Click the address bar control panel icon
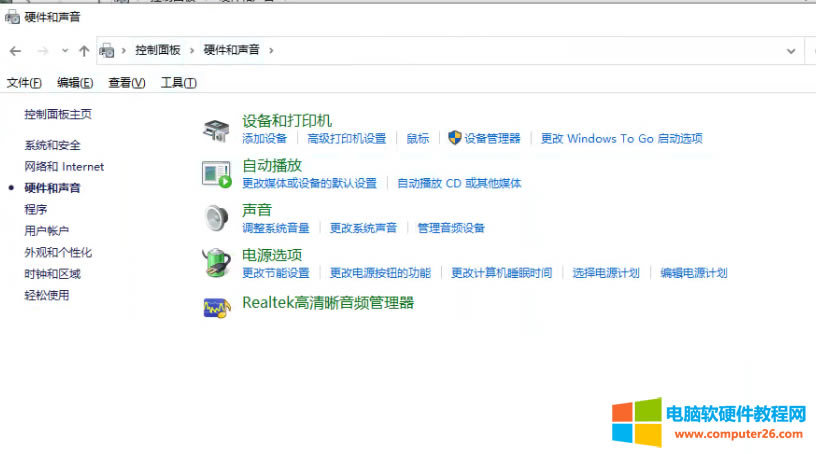 coord(107,51)
